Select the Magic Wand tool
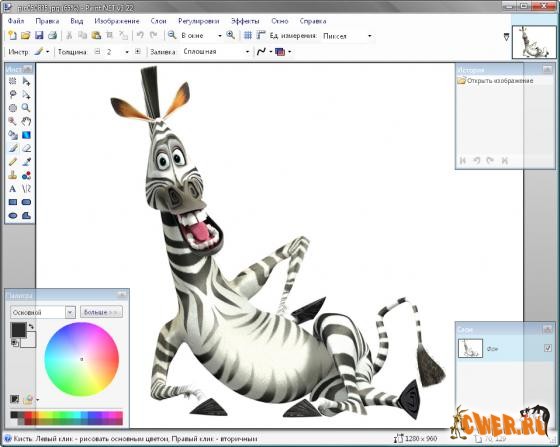The height and width of the screenshot is (447, 560). (12, 121)
